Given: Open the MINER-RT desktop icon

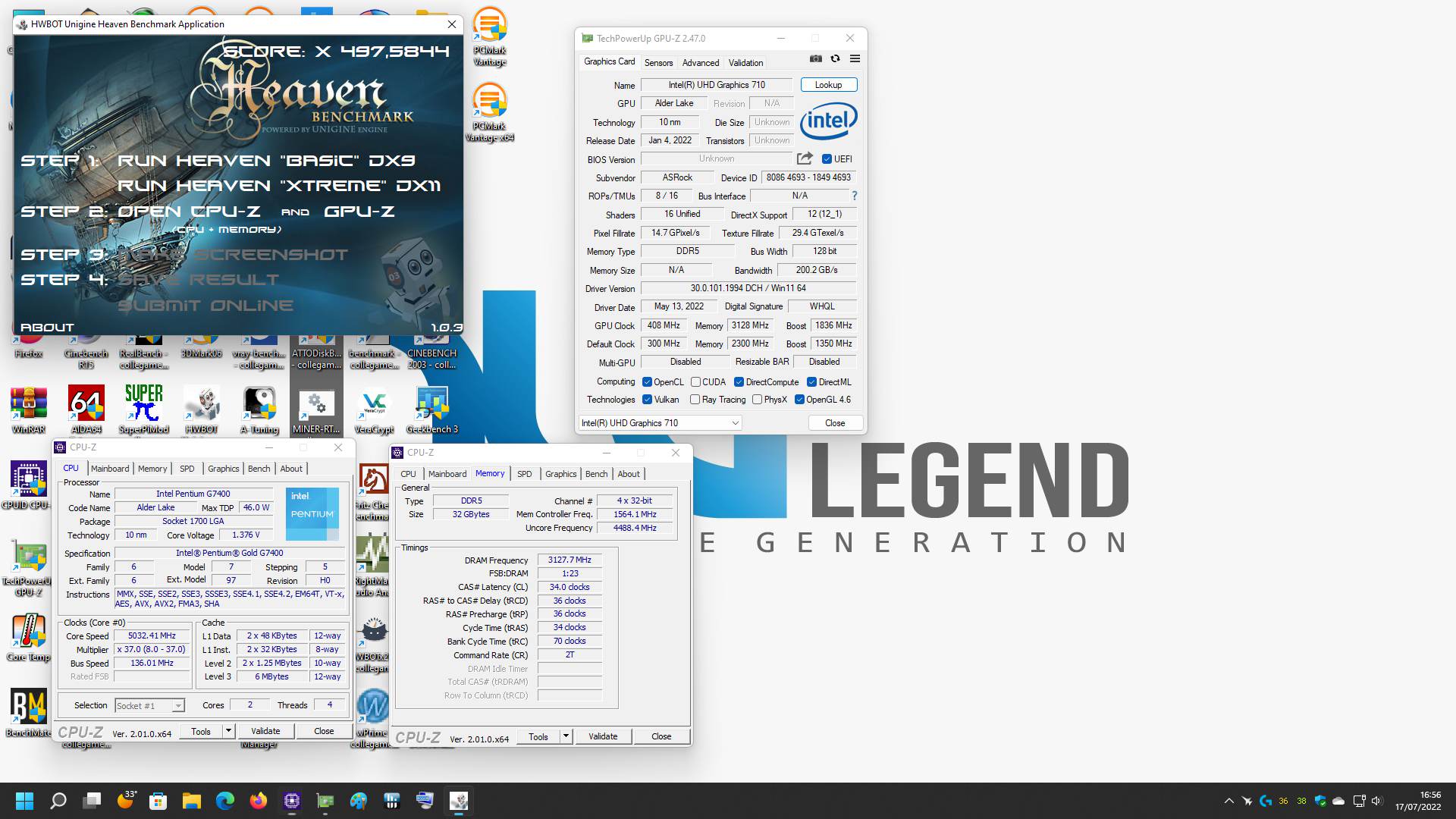Looking at the screenshot, I should click(x=316, y=410).
